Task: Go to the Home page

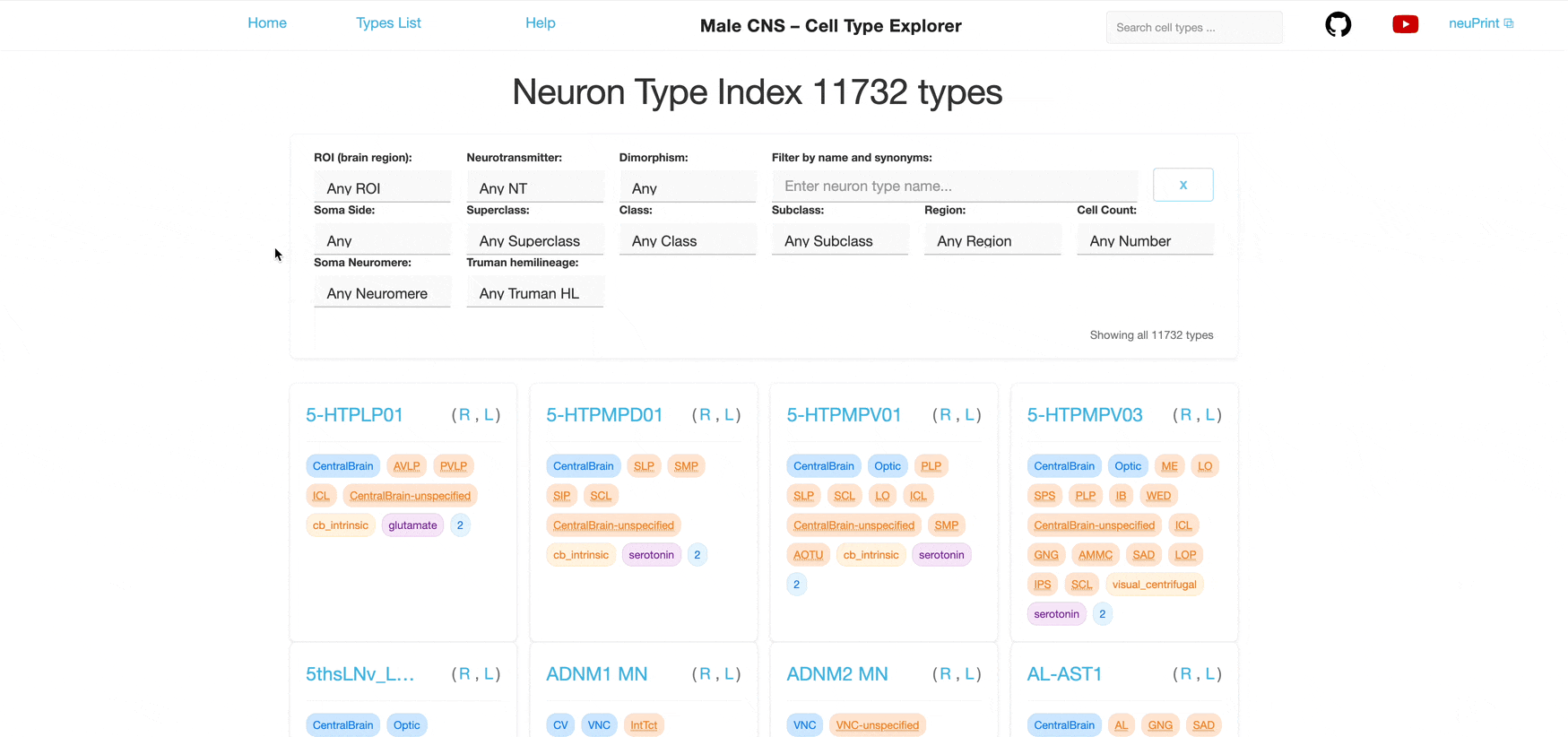Action: (267, 23)
